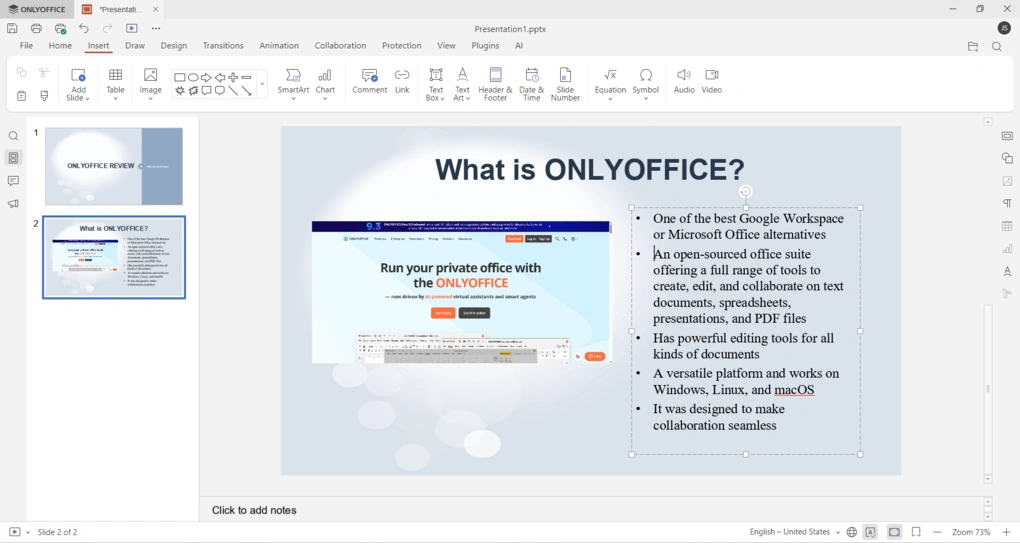Open the Plugins tab
This screenshot has height=543, width=1020.
tap(485, 46)
